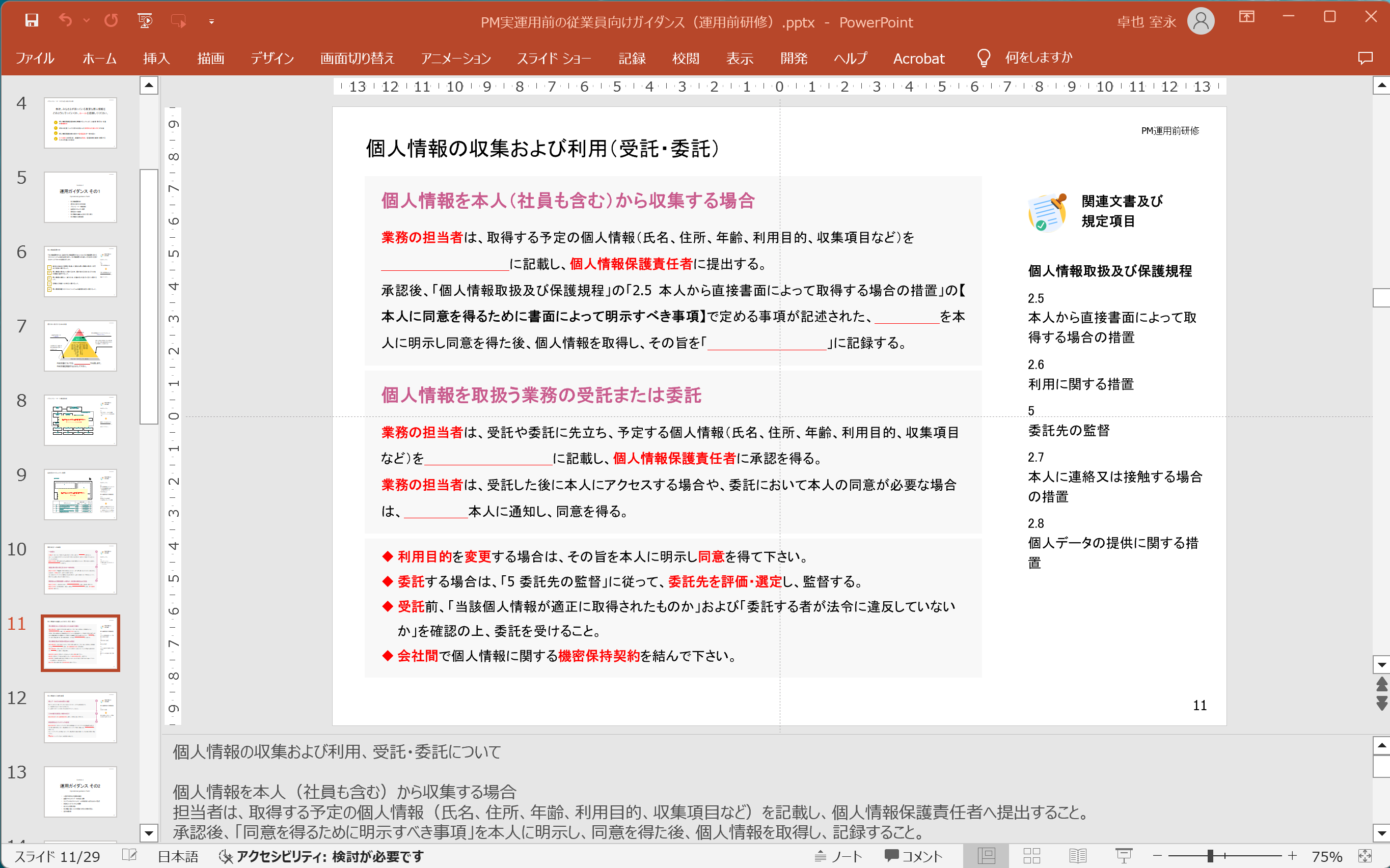Viewport: 1390px width, 868px height.
Task: Click スライド 11/29 status indicator
Action: (x=57, y=856)
